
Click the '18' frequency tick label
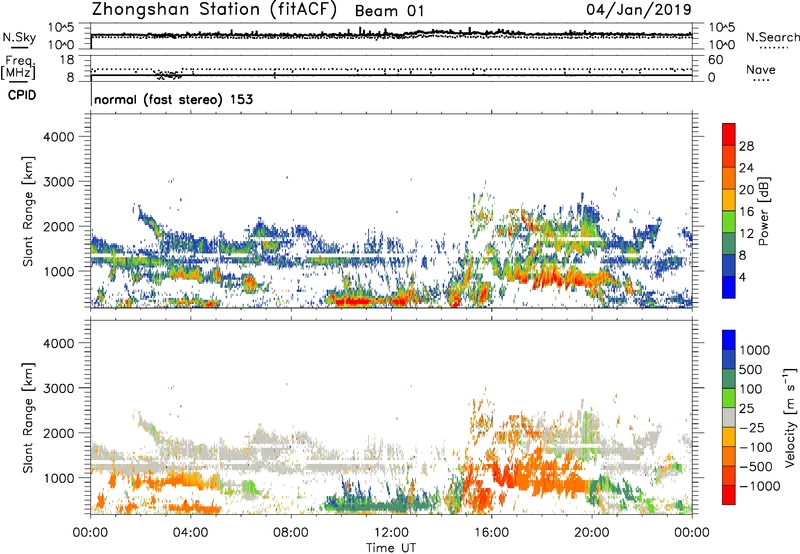tap(67, 60)
